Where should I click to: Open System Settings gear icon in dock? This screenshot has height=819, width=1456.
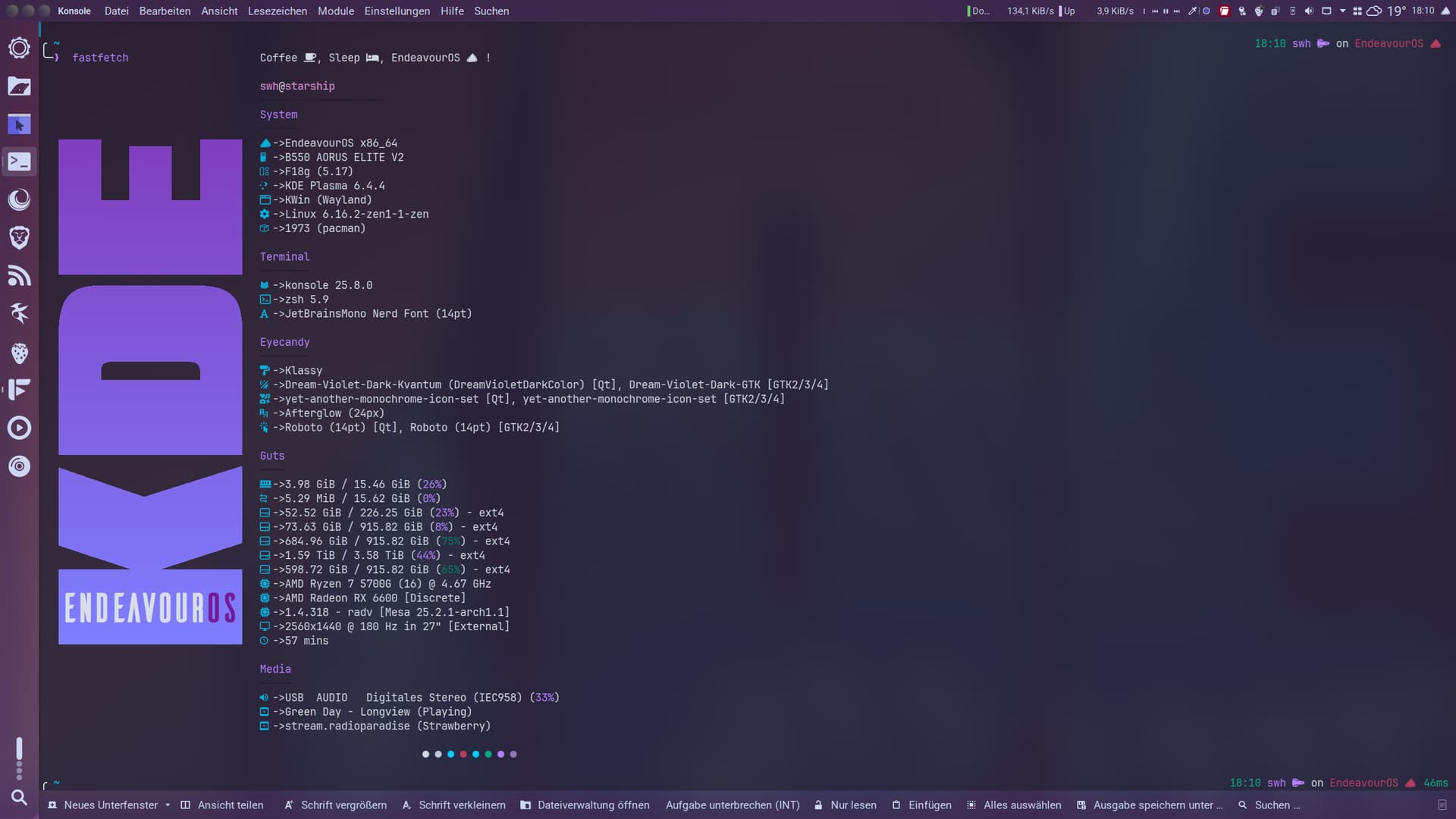click(x=20, y=48)
